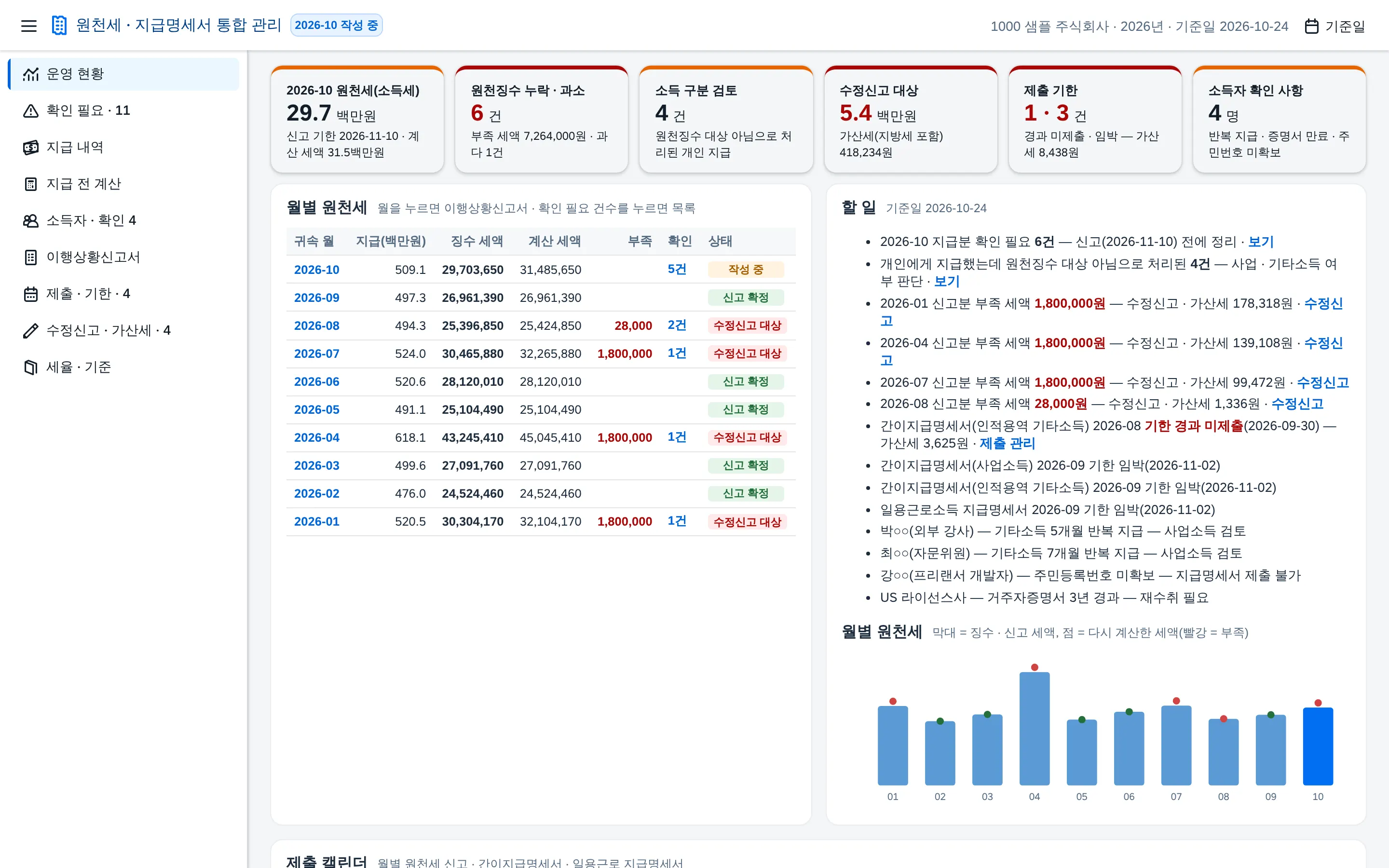The width and height of the screenshot is (1389, 868).
Task: Click the 기준일 button in the header
Action: click(x=1335, y=27)
